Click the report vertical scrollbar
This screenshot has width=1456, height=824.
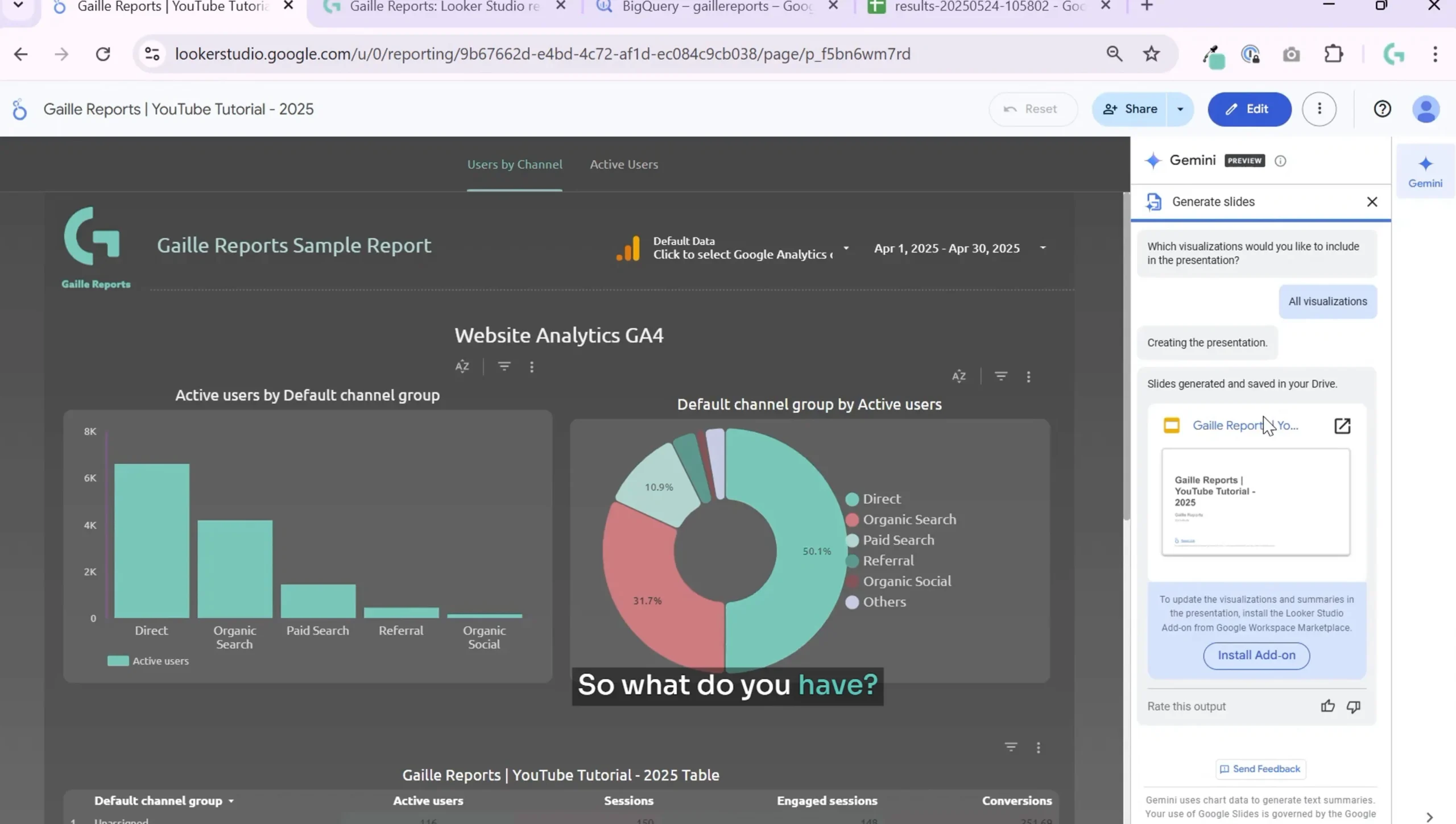1126,357
